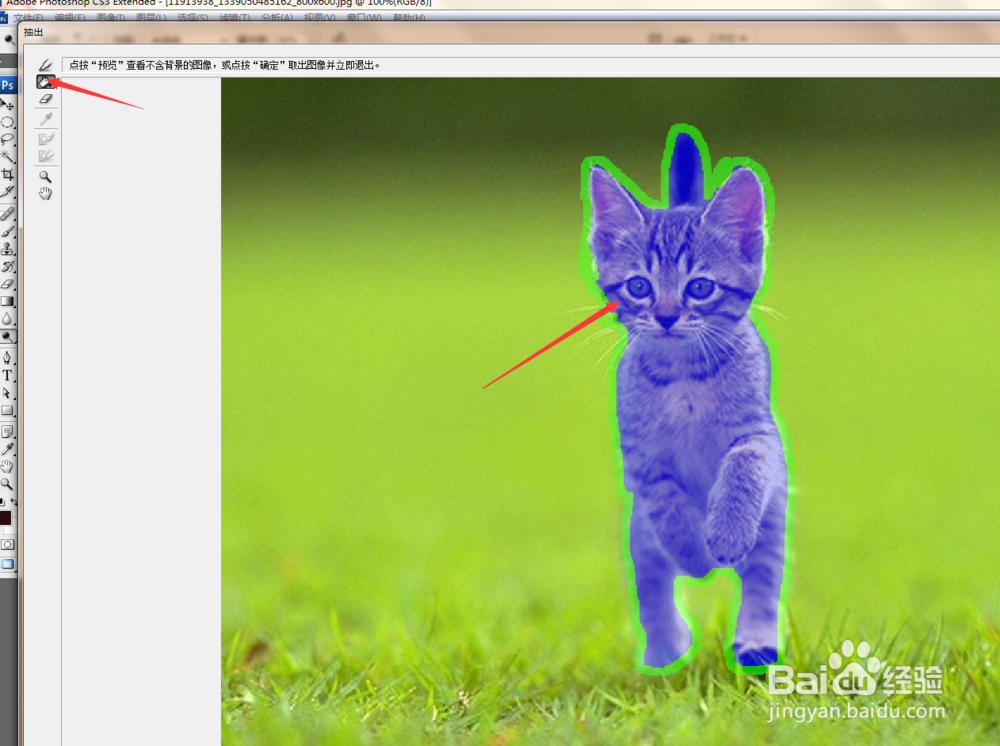This screenshot has height=746, width=1000.
Task: Select the Eyedropper tool in Extract dialog
Action: (45, 119)
